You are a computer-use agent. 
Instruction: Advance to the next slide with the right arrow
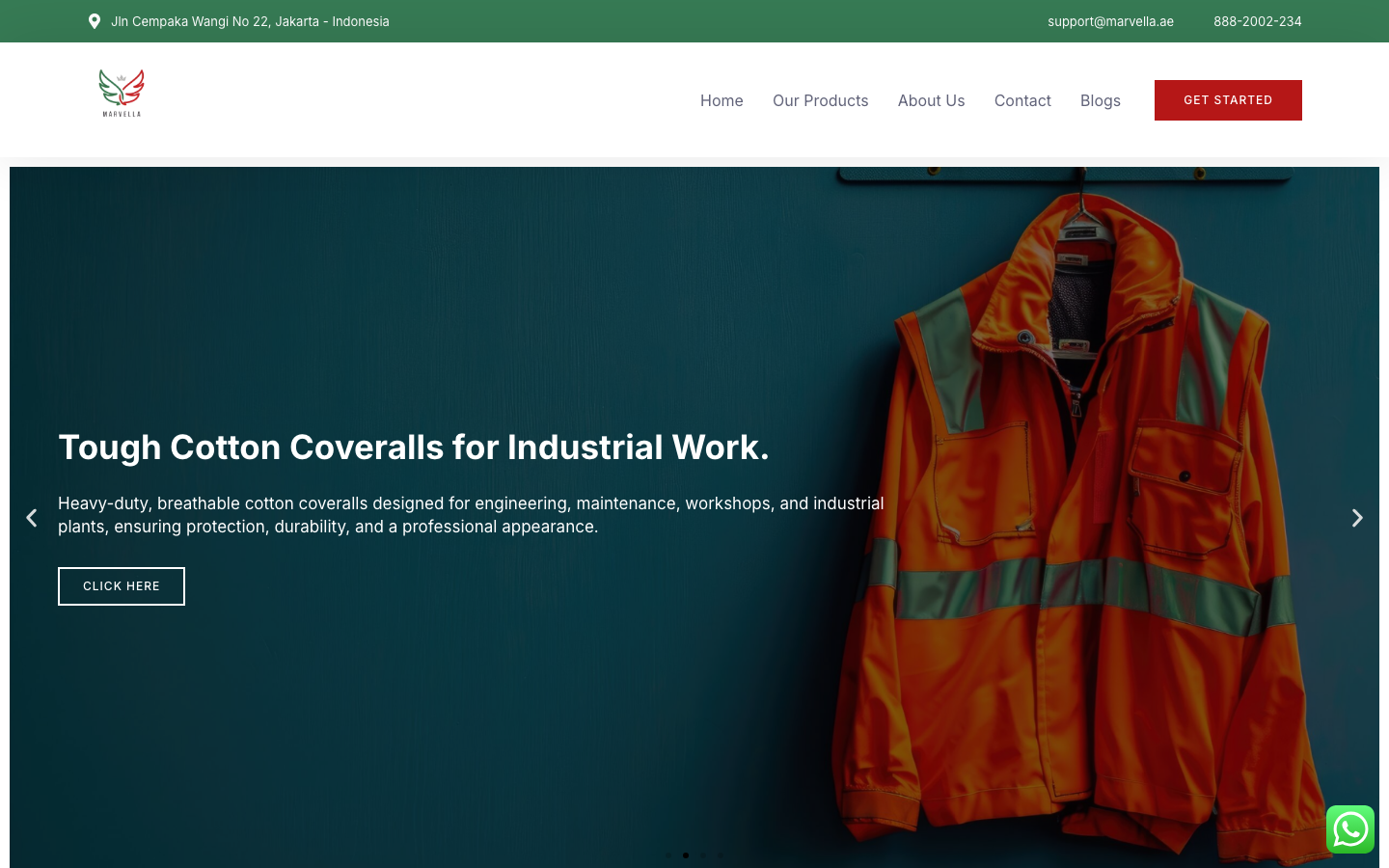(1357, 518)
